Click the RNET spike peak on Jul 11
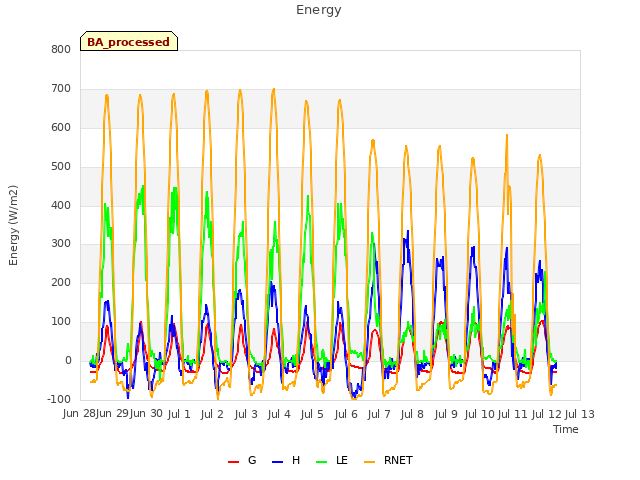This screenshot has width=640, height=480. click(507, 135)
